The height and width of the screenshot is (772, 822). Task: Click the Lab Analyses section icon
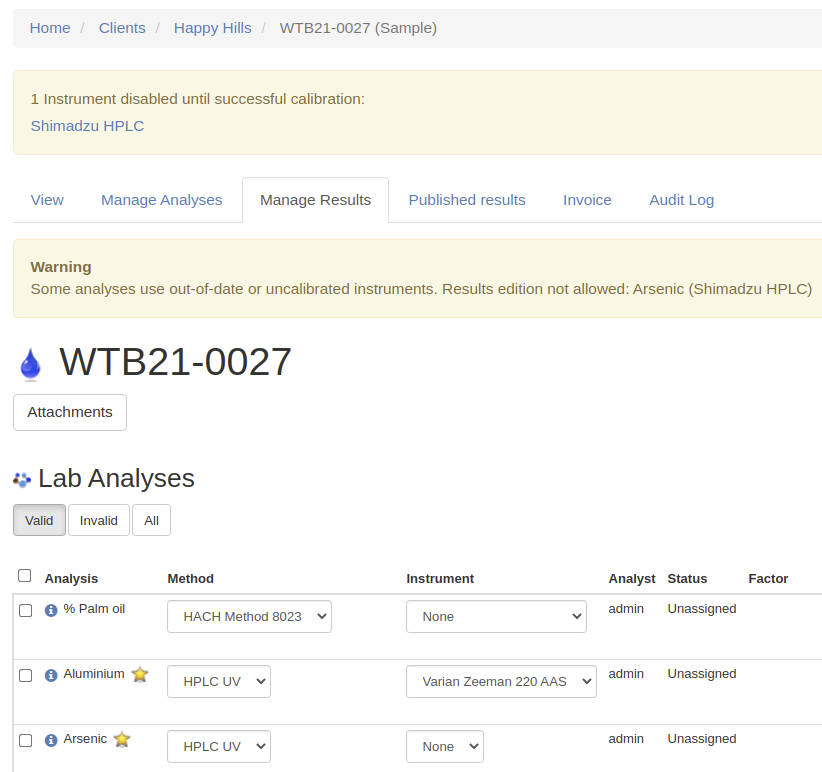tap(22, 480)
